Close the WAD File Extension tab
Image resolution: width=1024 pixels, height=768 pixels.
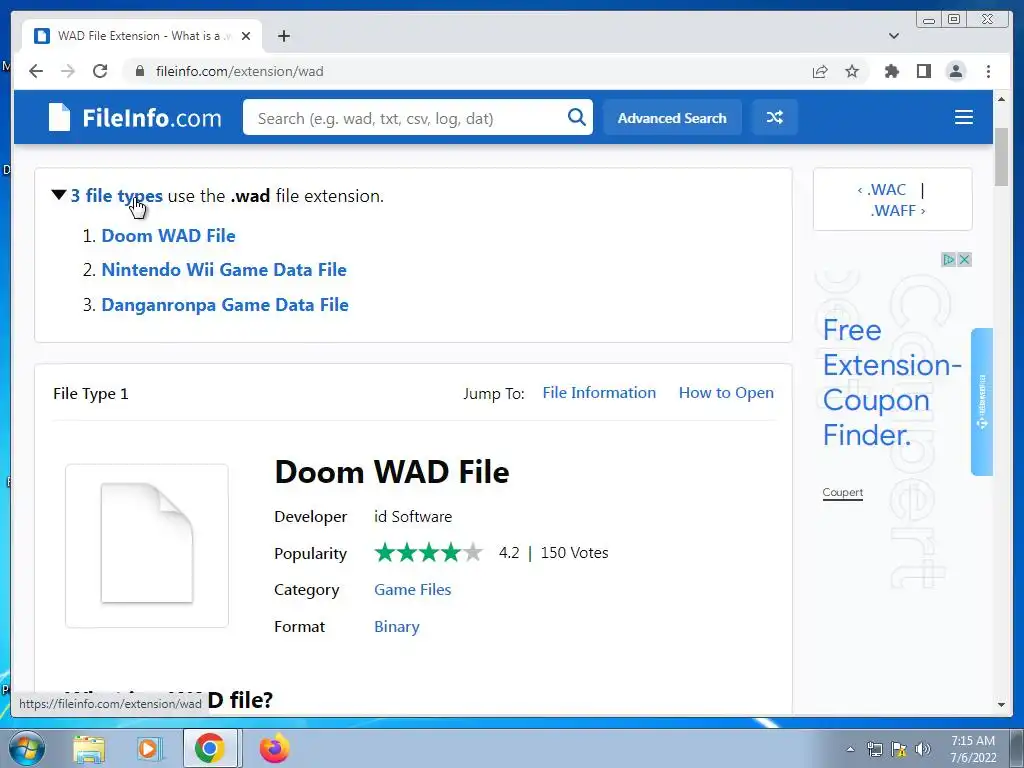click(x=246, y=36)
